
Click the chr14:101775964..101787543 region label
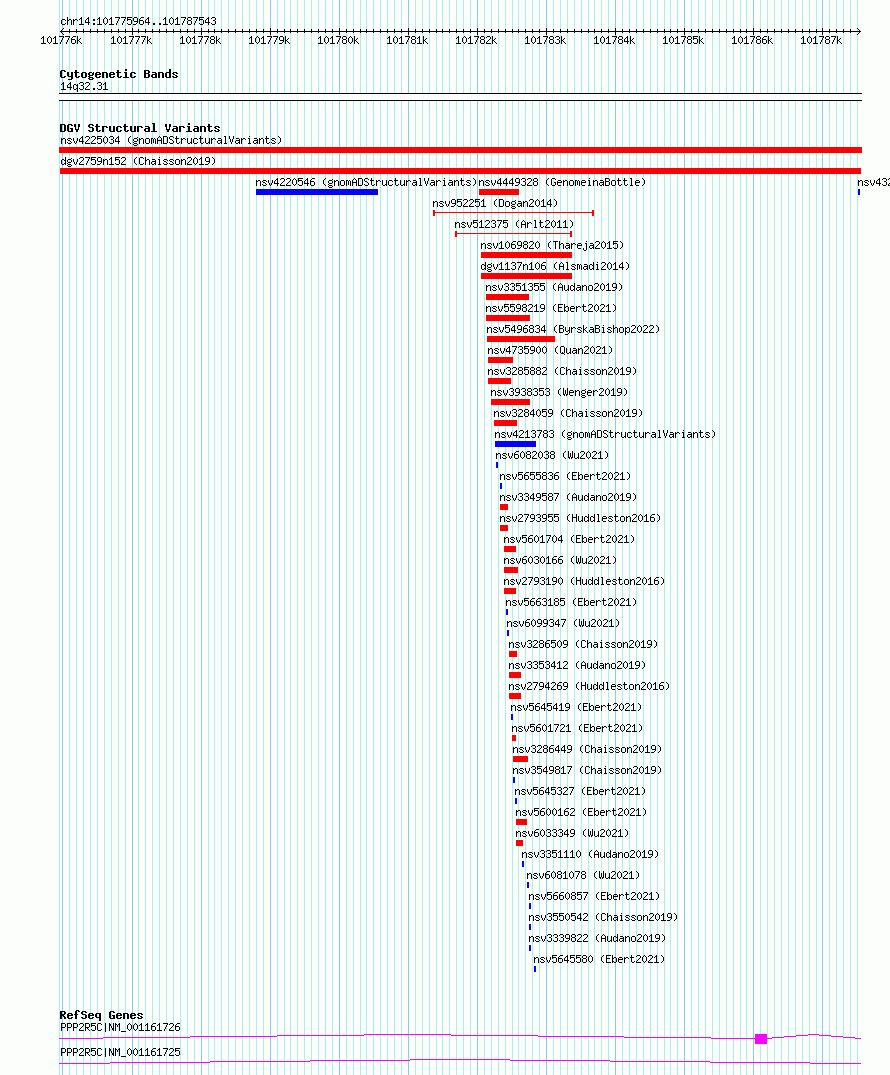click(139, 21)
